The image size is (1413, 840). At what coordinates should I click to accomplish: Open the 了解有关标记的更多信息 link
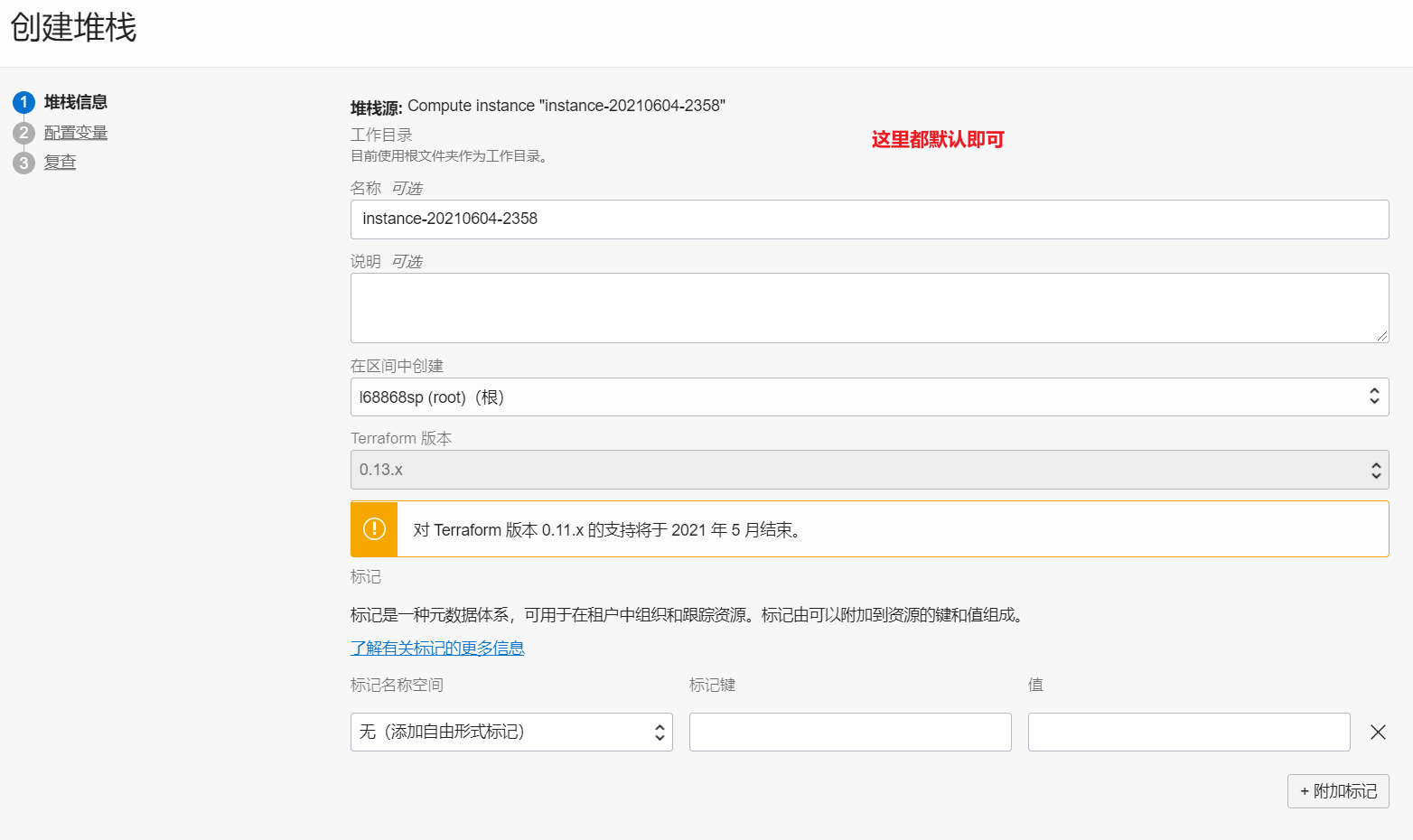coord(437,648)
